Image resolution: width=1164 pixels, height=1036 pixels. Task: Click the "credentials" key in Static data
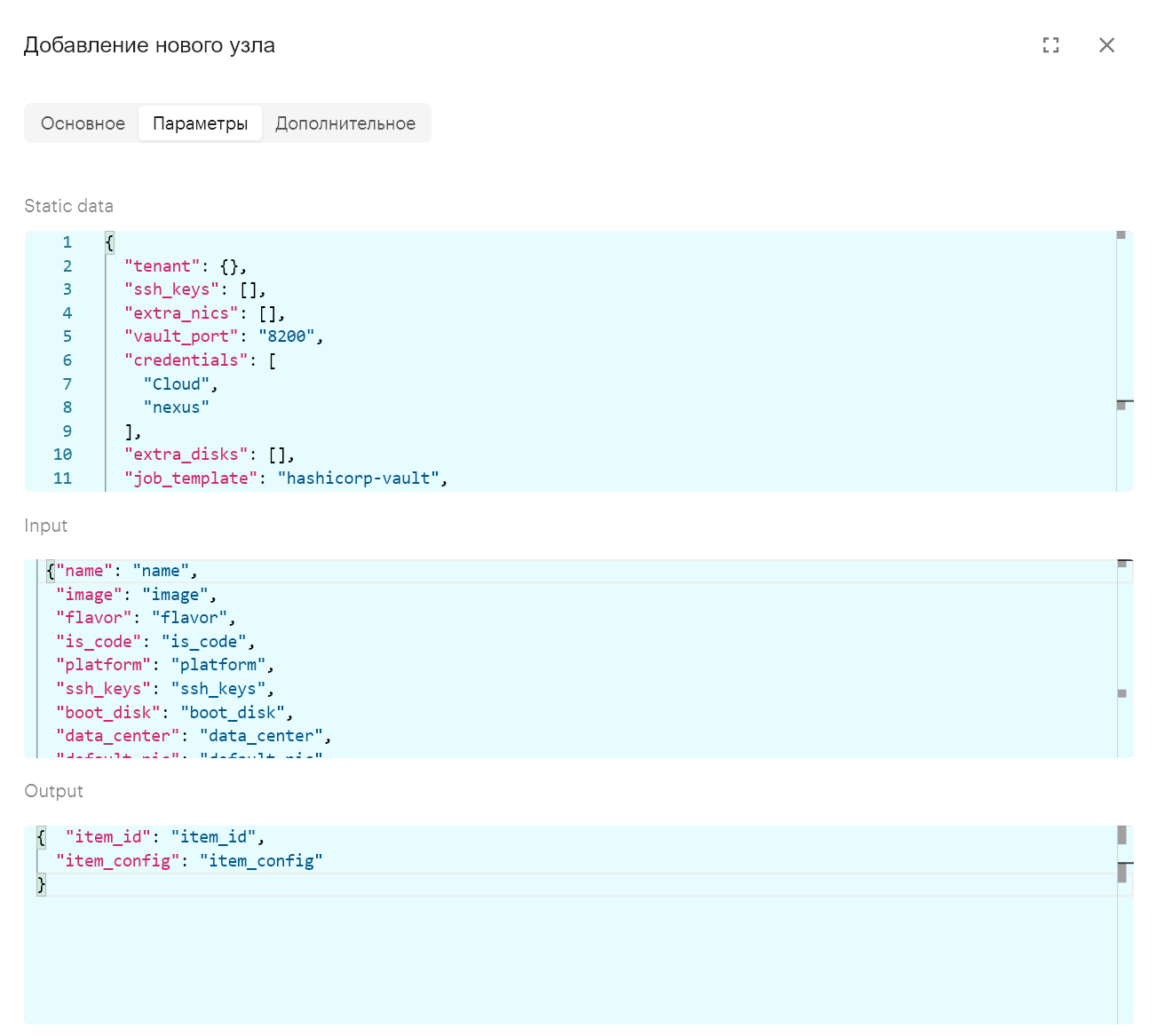coord(186,360)
